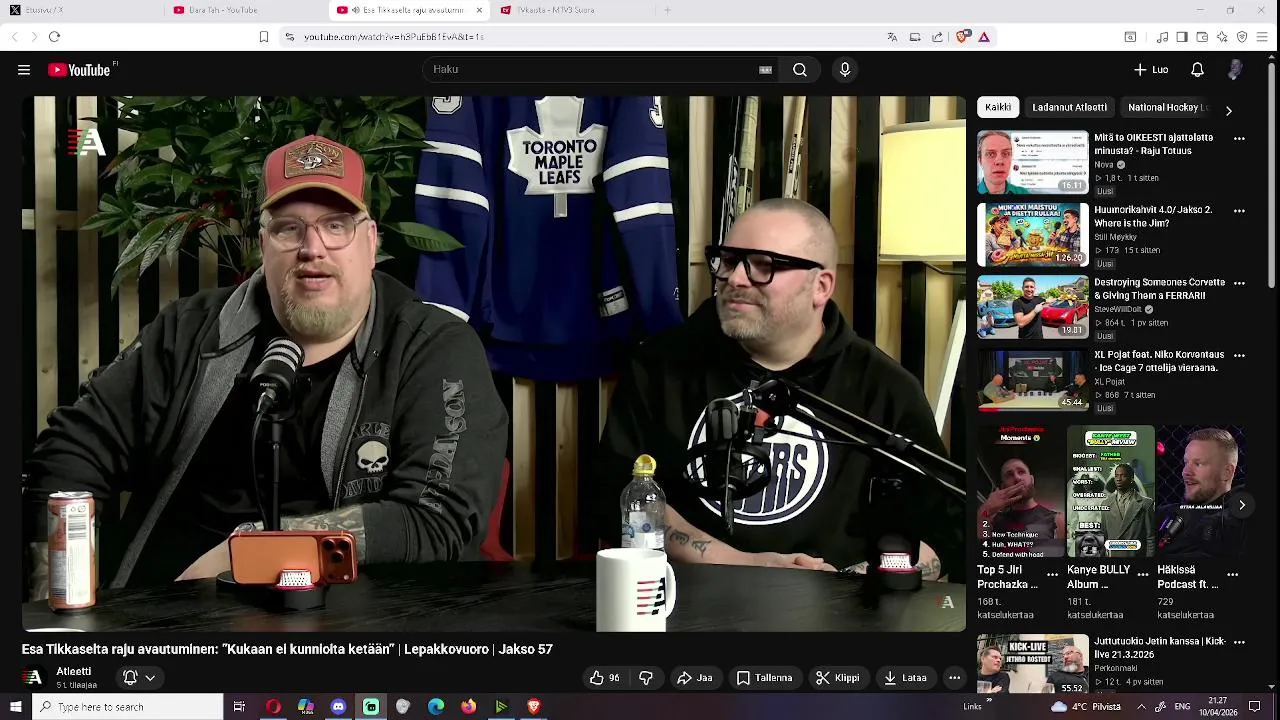Open the YouTube hamburger guide menu
1280x720 pixels.
coord(24,70)
